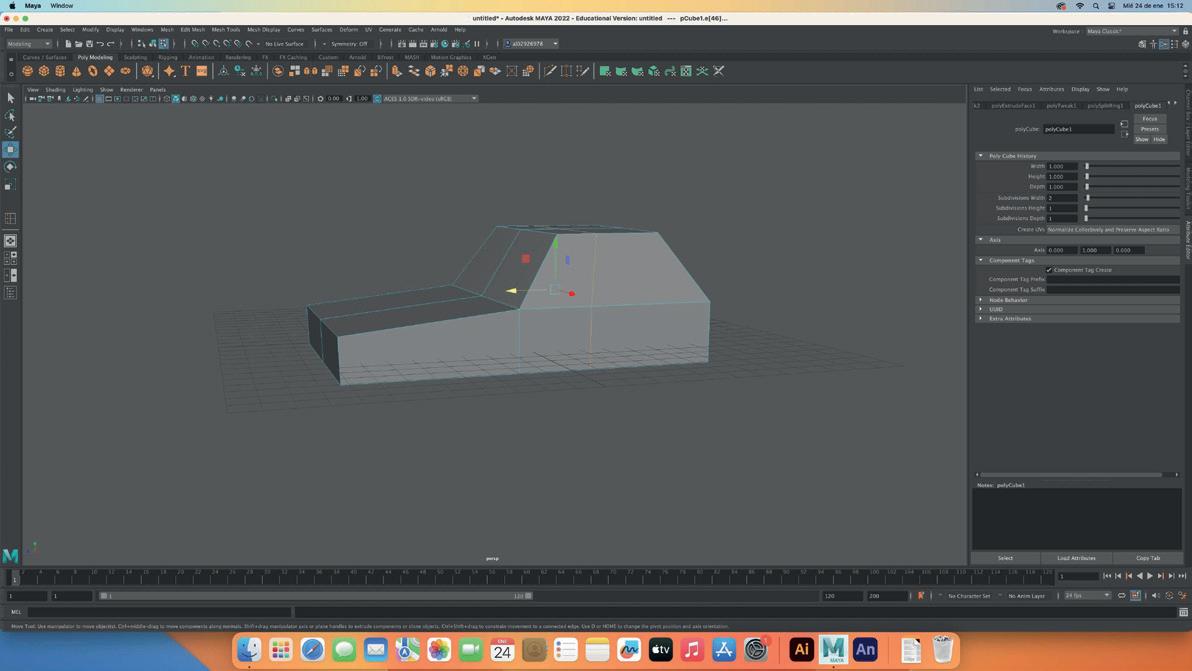Choose the Select tool in the toolbox

pos(10,98)
